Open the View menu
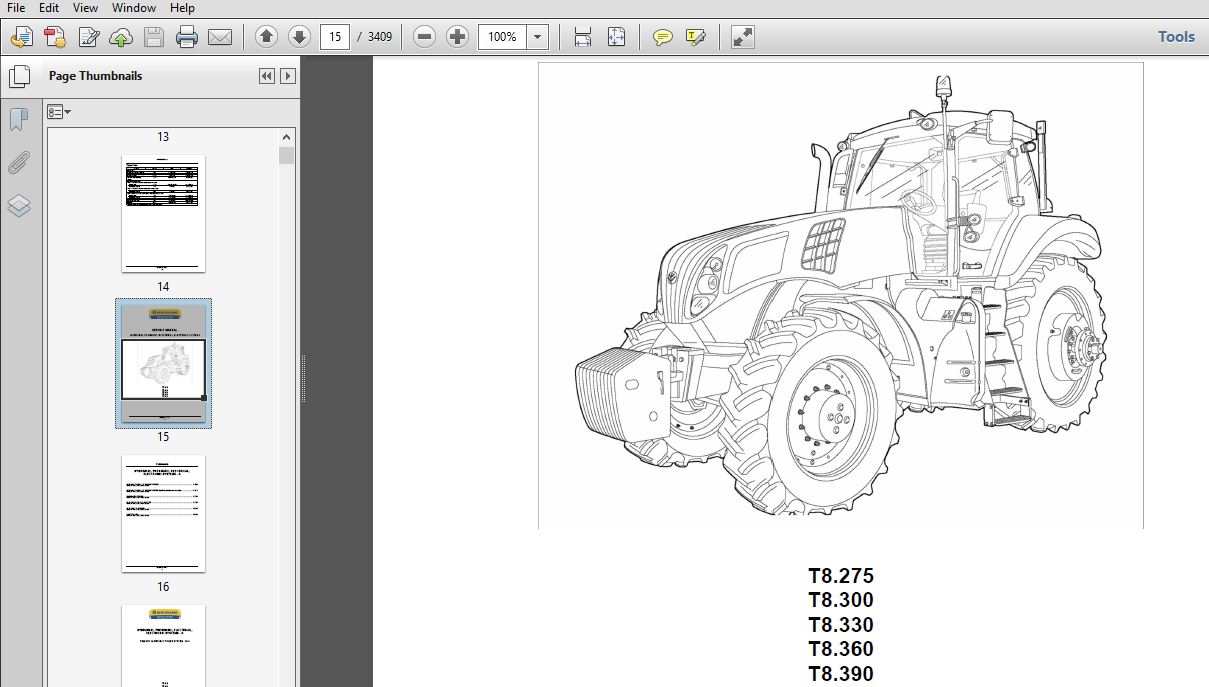 [85, 8]
